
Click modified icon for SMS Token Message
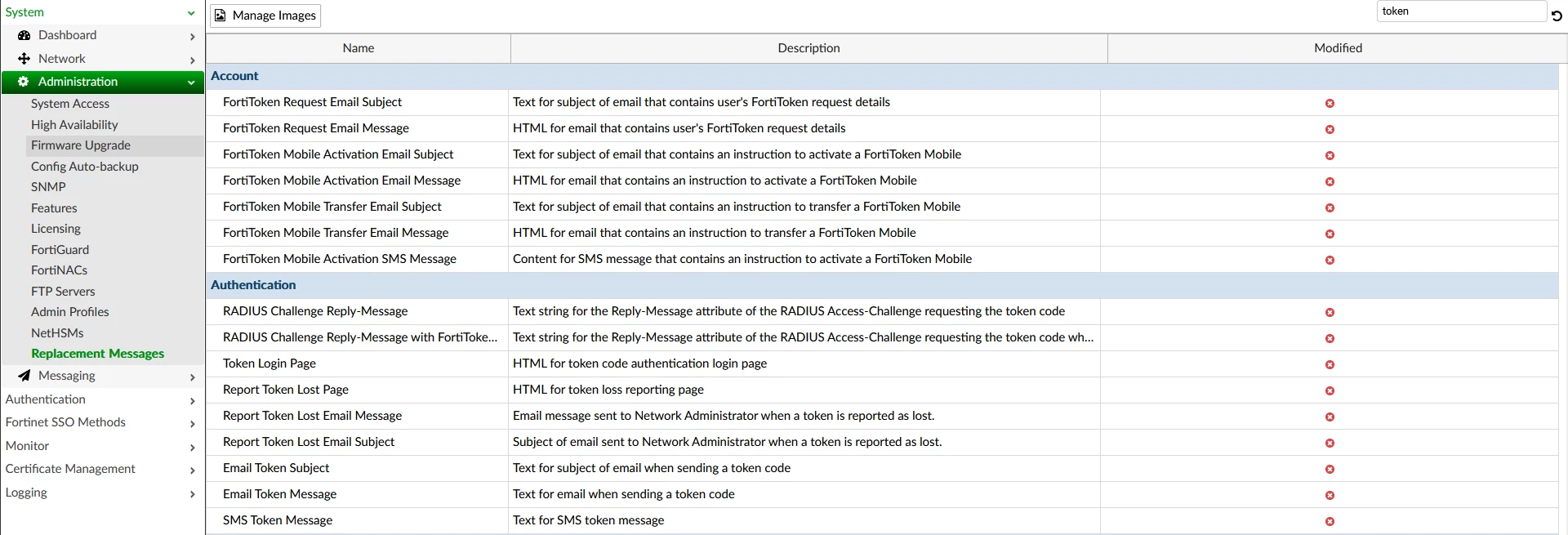click(x=1330, y=521)
